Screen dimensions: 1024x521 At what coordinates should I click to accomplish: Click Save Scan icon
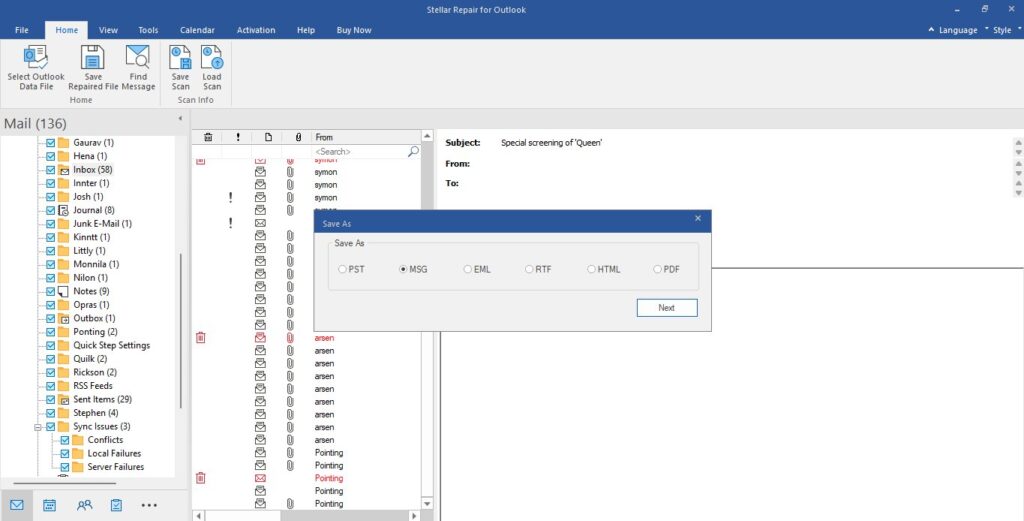click(180, 57)
